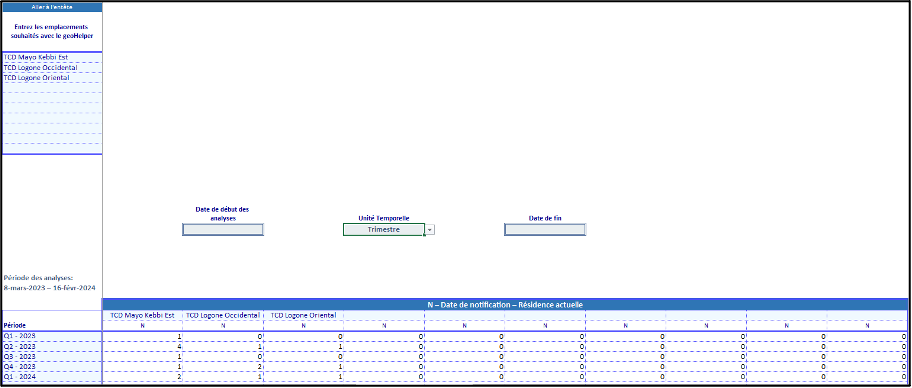912x388 pixels.
Task: Click the "Date de début des analyses" label
Action: (222, 213)
